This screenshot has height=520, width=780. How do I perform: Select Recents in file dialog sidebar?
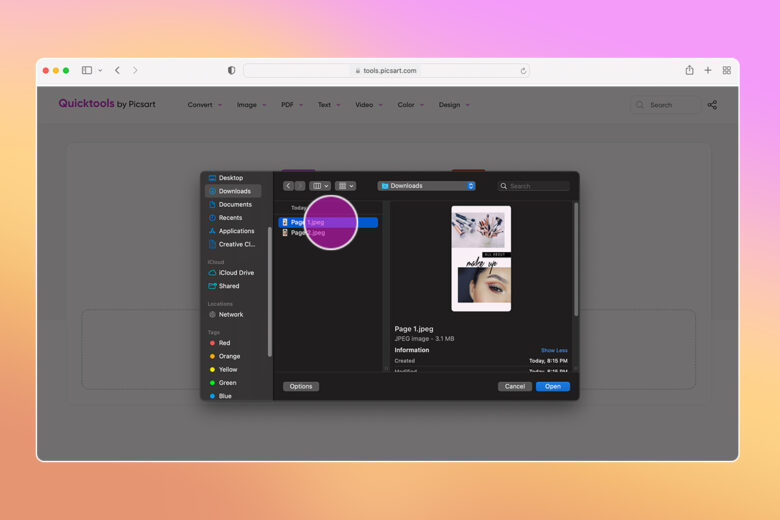coord(232,218)
